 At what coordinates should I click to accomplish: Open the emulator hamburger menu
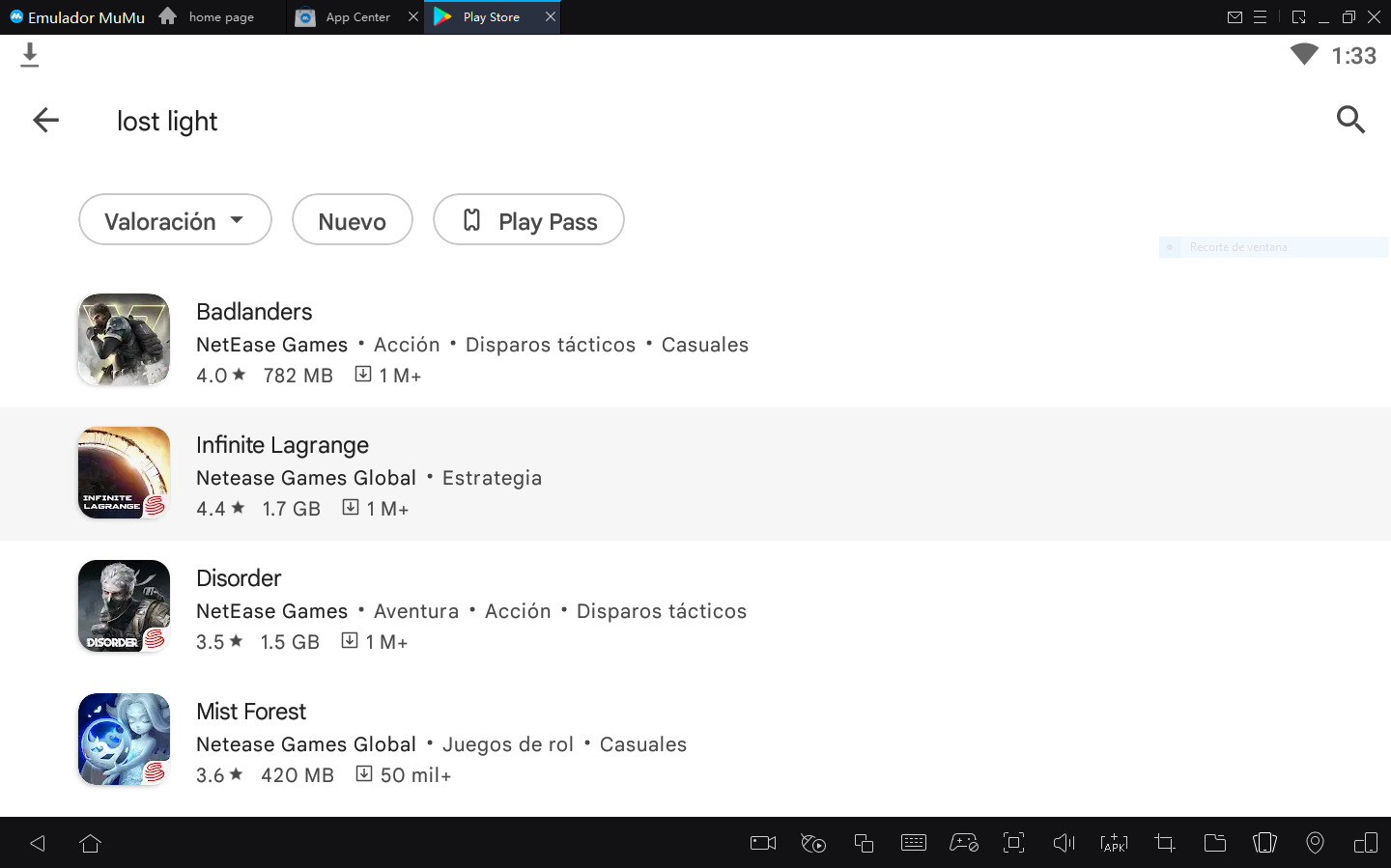pos(1260,17)
